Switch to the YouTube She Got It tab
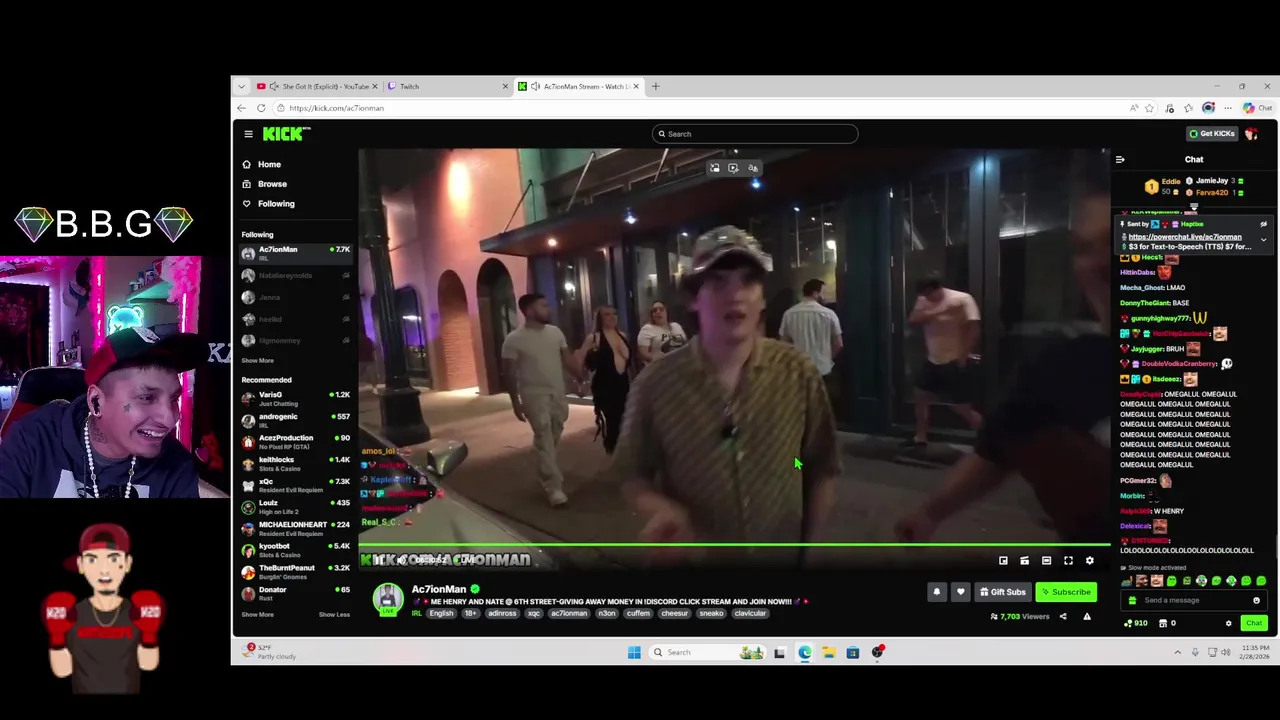Viewport: 1280px width, 720px height. click(x=319, y=86)
